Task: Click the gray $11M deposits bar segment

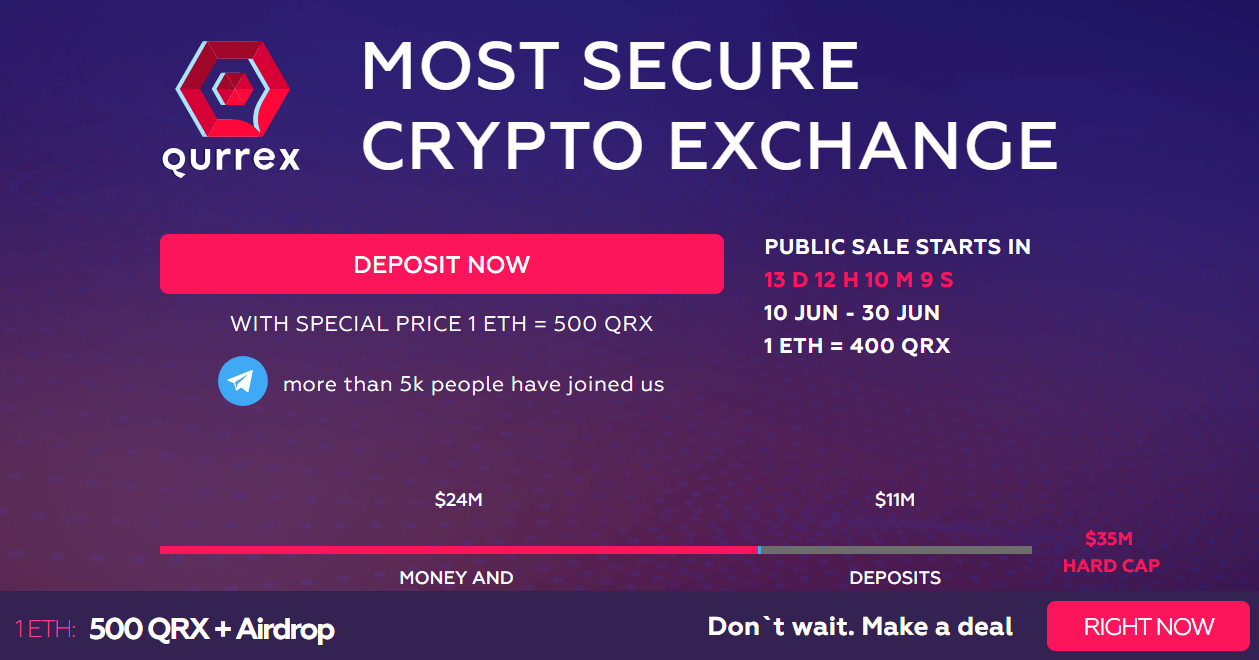Action: point(897,550)
